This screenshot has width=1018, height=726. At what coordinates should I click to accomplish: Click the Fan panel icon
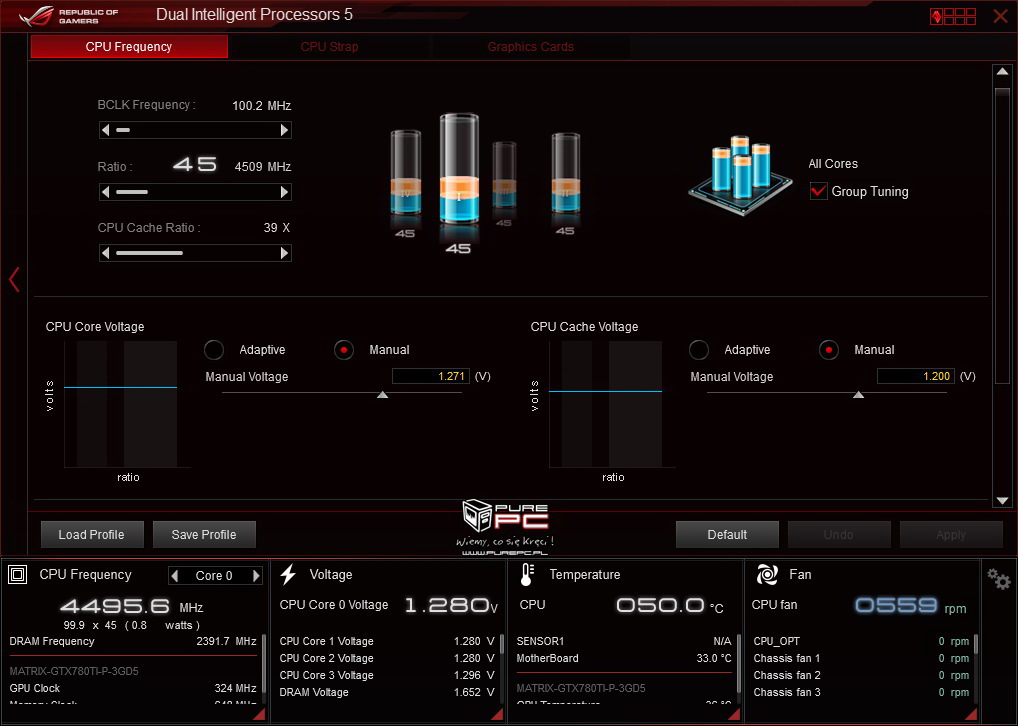[767, 575]
